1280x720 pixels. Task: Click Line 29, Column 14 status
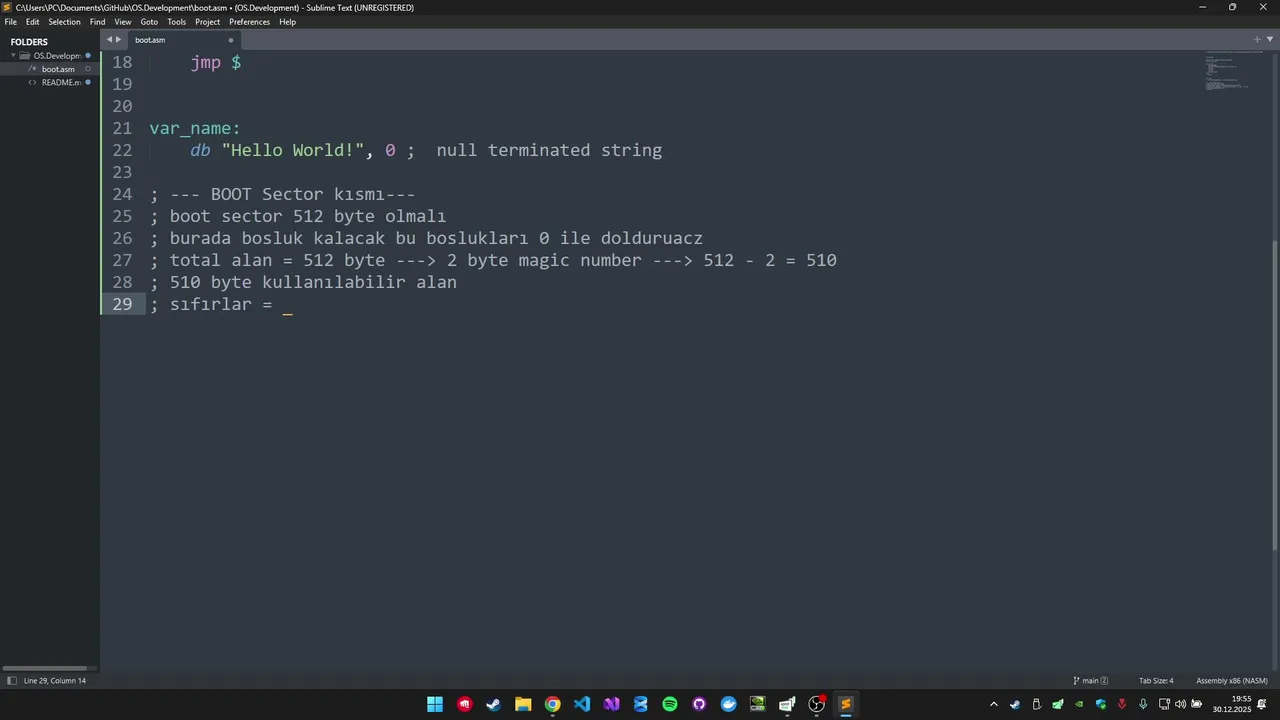[x=55, y=681]
